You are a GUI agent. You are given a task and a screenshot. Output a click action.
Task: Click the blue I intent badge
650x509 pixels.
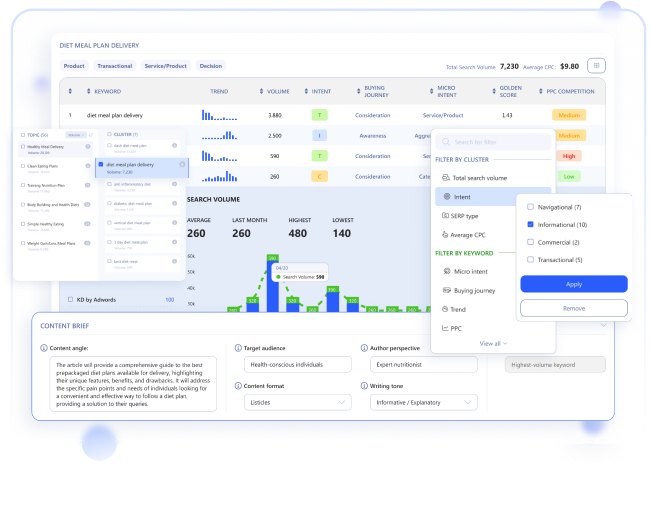coord(319,135)
